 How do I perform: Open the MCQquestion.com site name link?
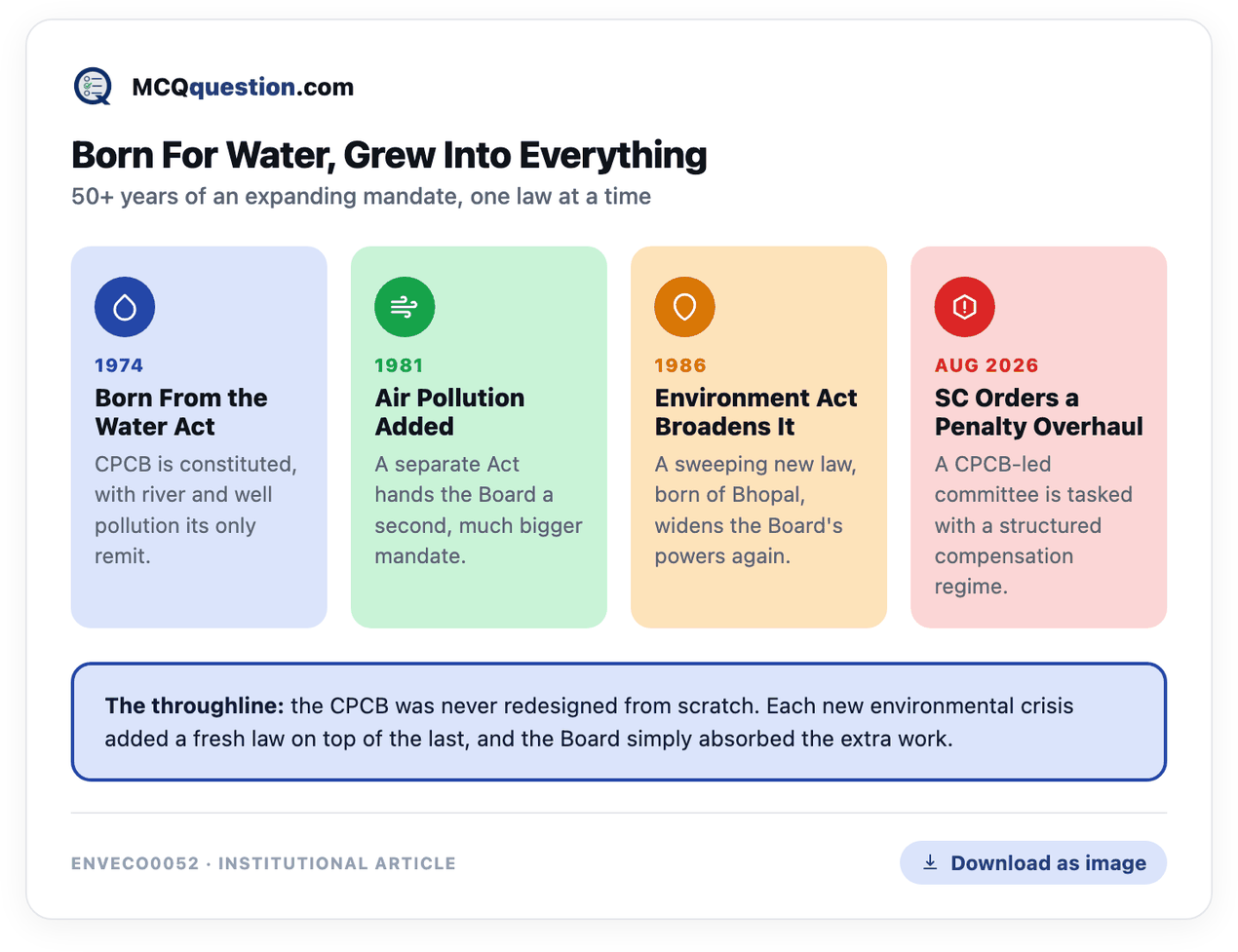pos(243,87)
